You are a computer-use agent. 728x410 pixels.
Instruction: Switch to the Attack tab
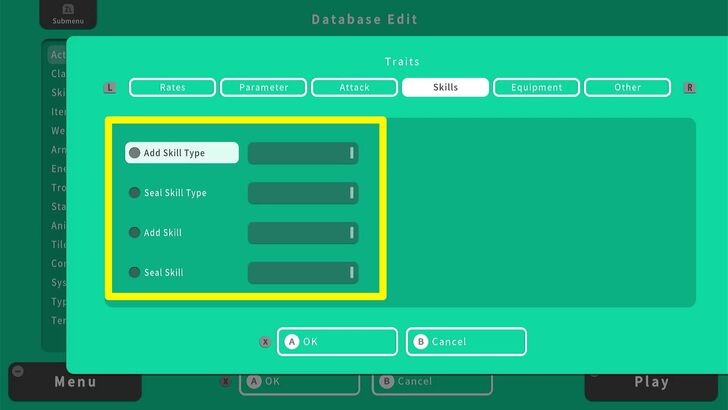(x=354, y=87)
